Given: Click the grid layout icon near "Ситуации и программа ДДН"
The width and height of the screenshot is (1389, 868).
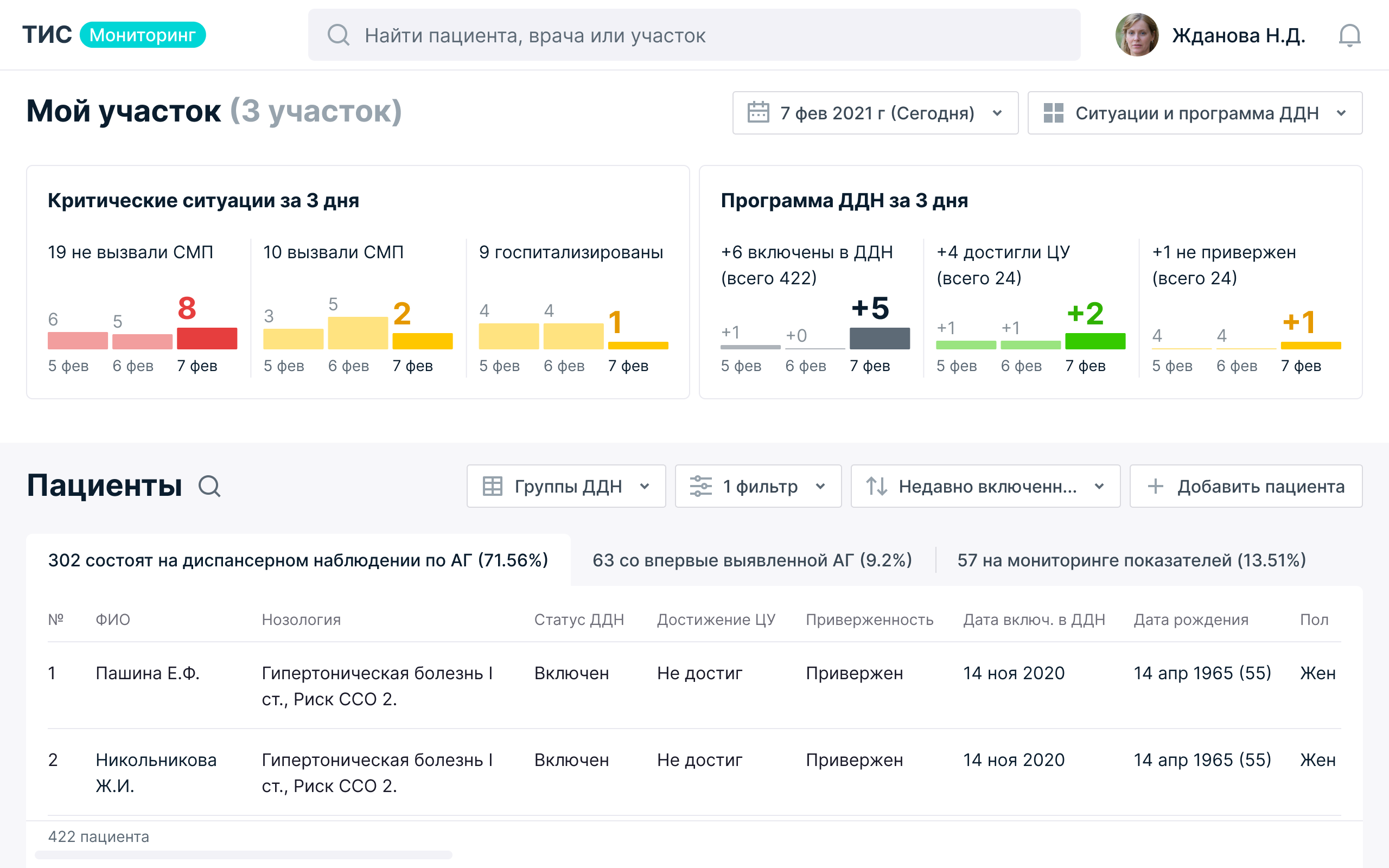Looking at the screenshot, I should tap(1054, 112).
